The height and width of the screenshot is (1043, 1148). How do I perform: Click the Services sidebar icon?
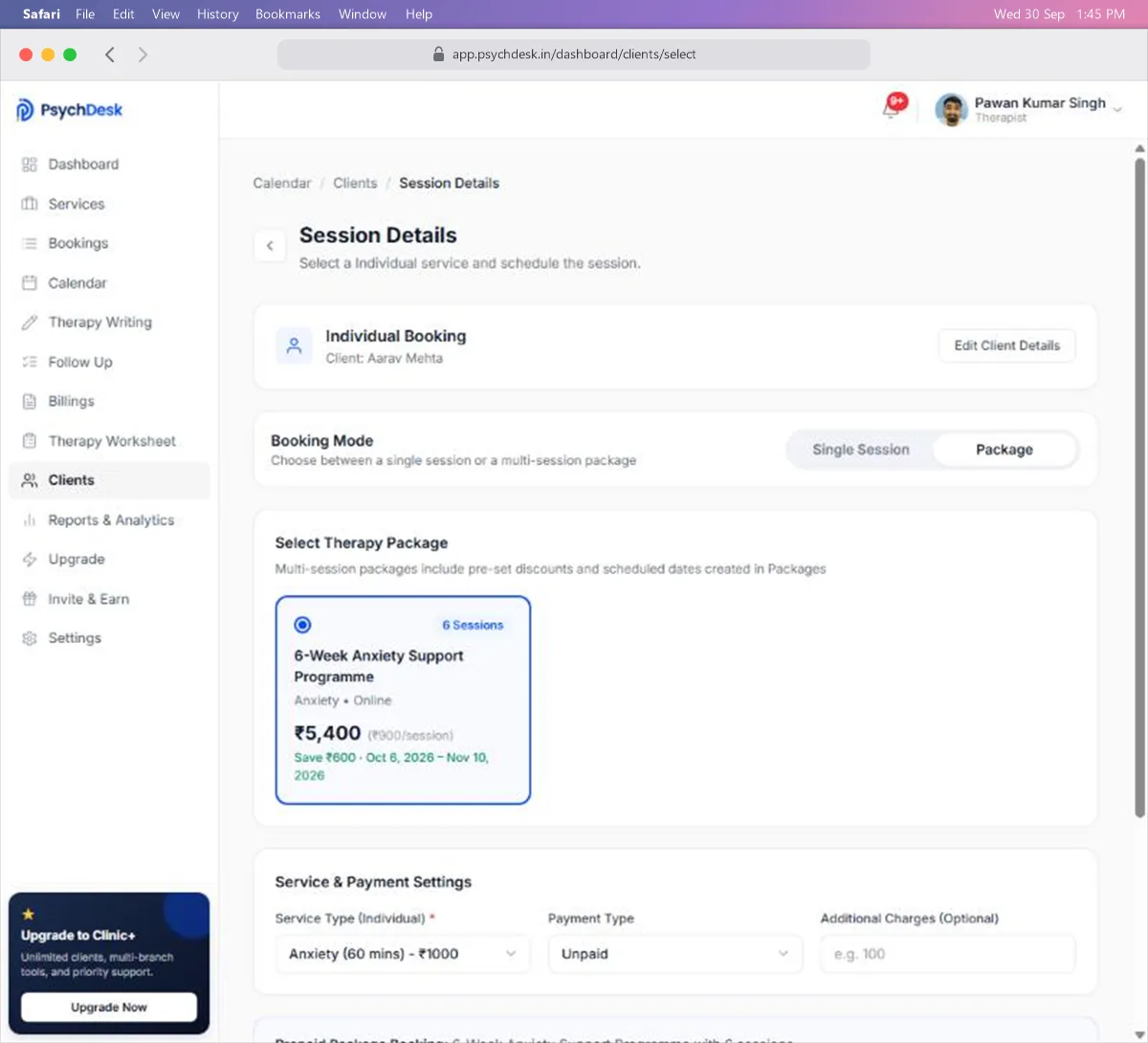(29, 204)
